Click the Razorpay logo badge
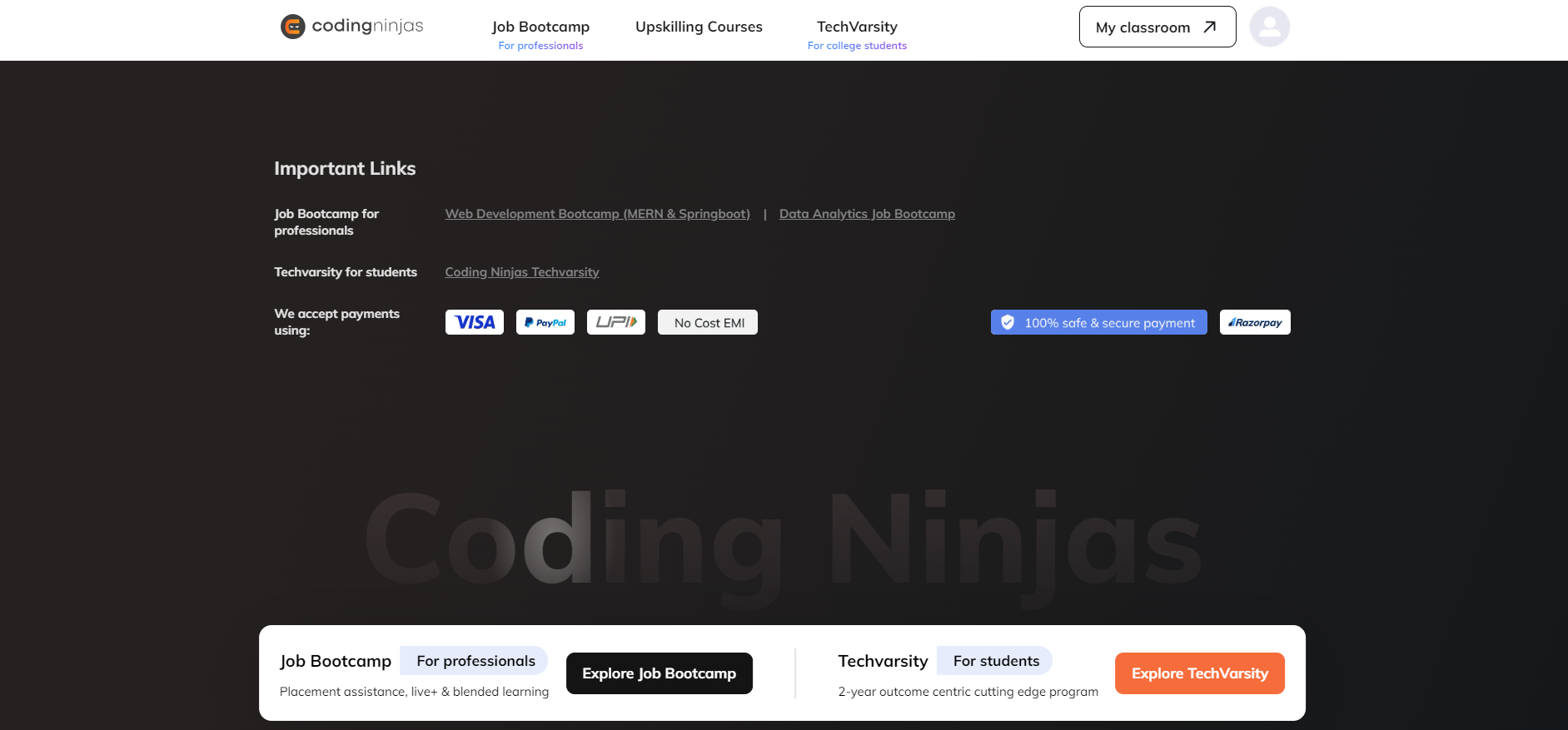This screenshot has height=730, width=1568. point(1255,322)
